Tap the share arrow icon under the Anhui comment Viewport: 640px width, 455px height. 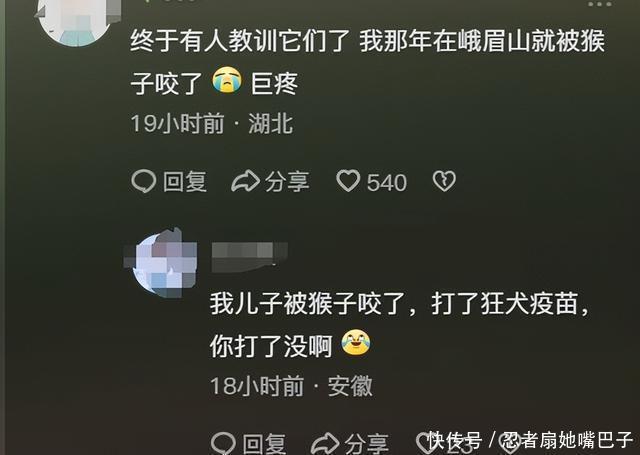pos(325,443)
